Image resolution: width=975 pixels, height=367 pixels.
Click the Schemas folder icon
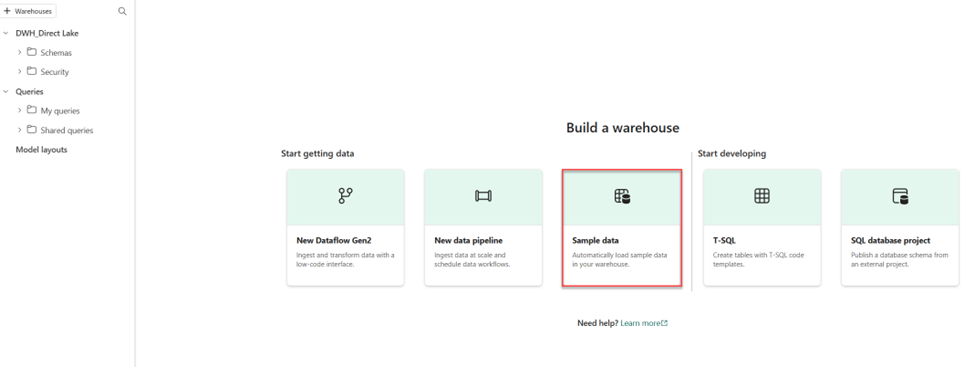(31, 52)
